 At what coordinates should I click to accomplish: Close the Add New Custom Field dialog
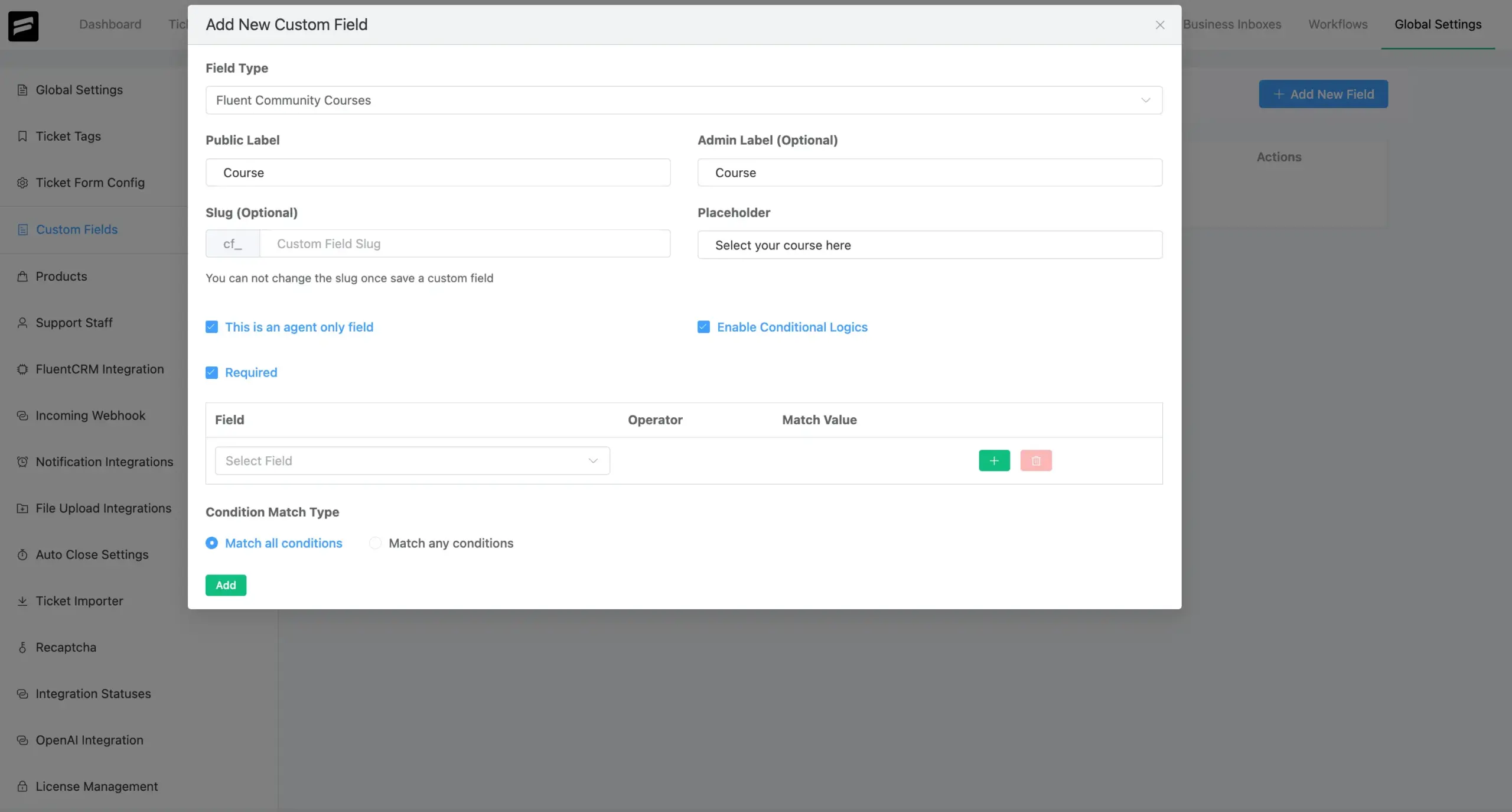point(1160,25)
